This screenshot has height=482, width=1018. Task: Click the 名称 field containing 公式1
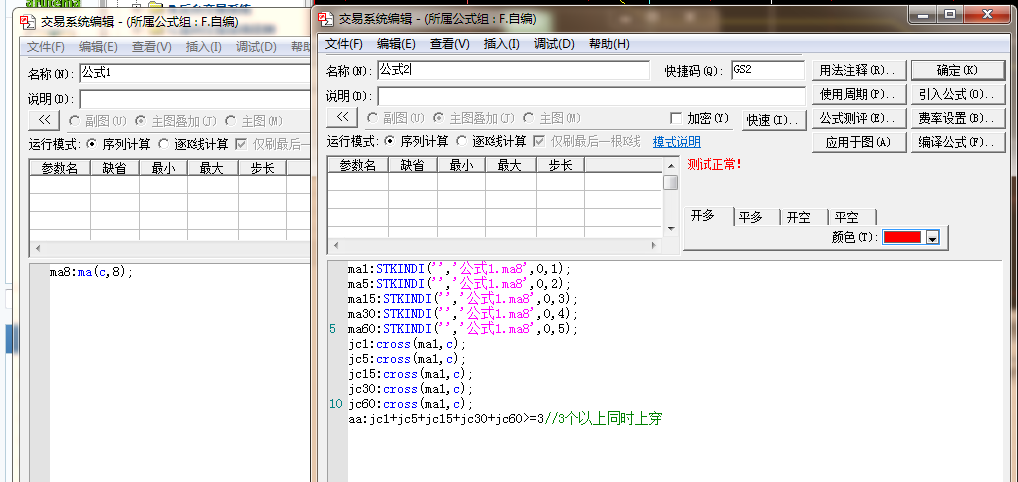[195, 73]
